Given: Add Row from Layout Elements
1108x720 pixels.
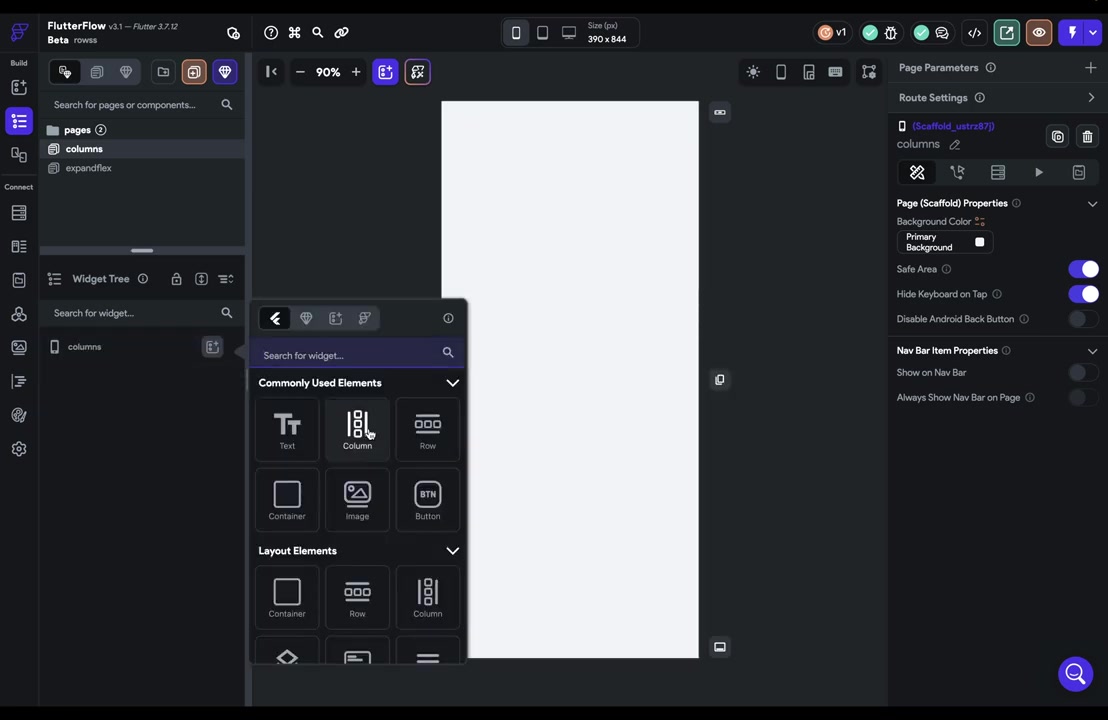Looking at the screenshot, I should coord(358,598).
